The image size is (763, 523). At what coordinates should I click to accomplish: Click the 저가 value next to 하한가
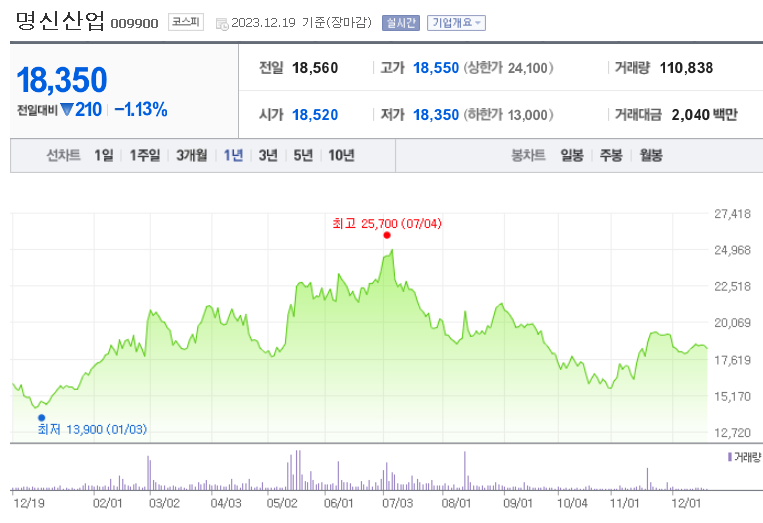coord(436,115)
